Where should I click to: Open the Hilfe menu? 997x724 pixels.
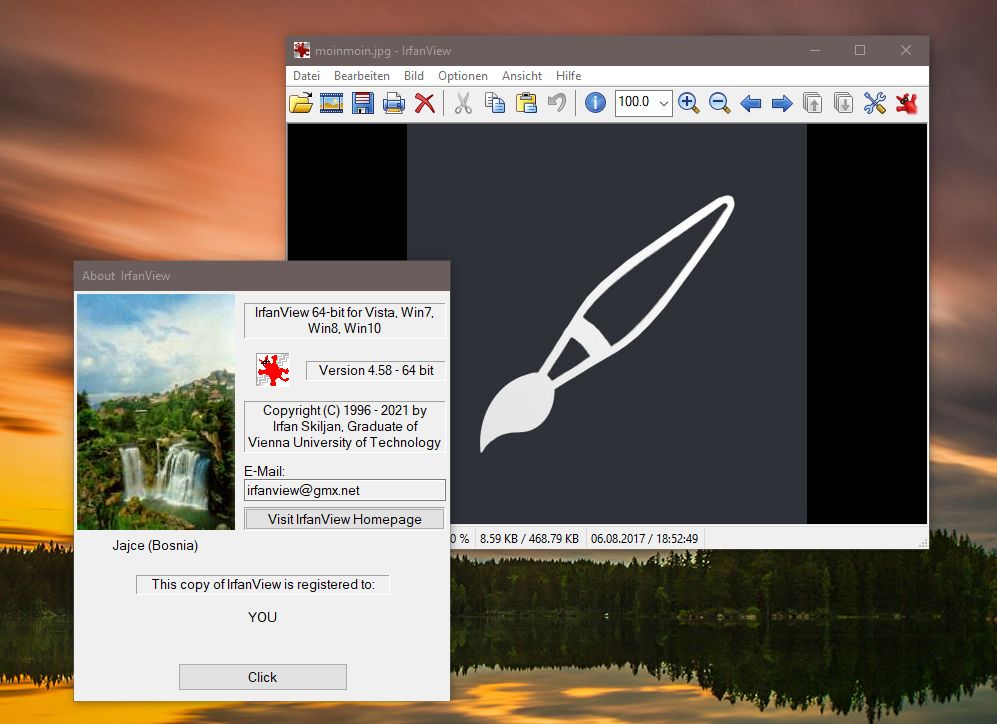568,76
